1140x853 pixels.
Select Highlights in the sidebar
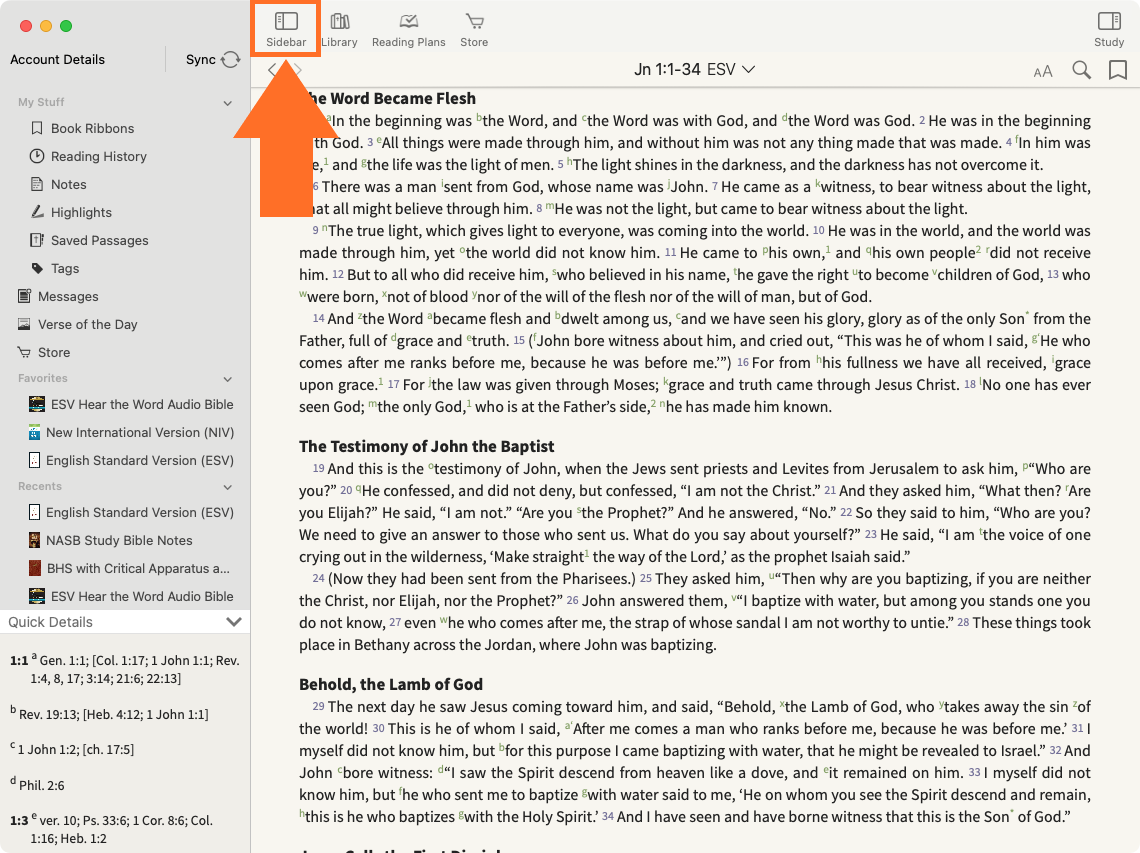pyautogui.click(x=81, y=212)
